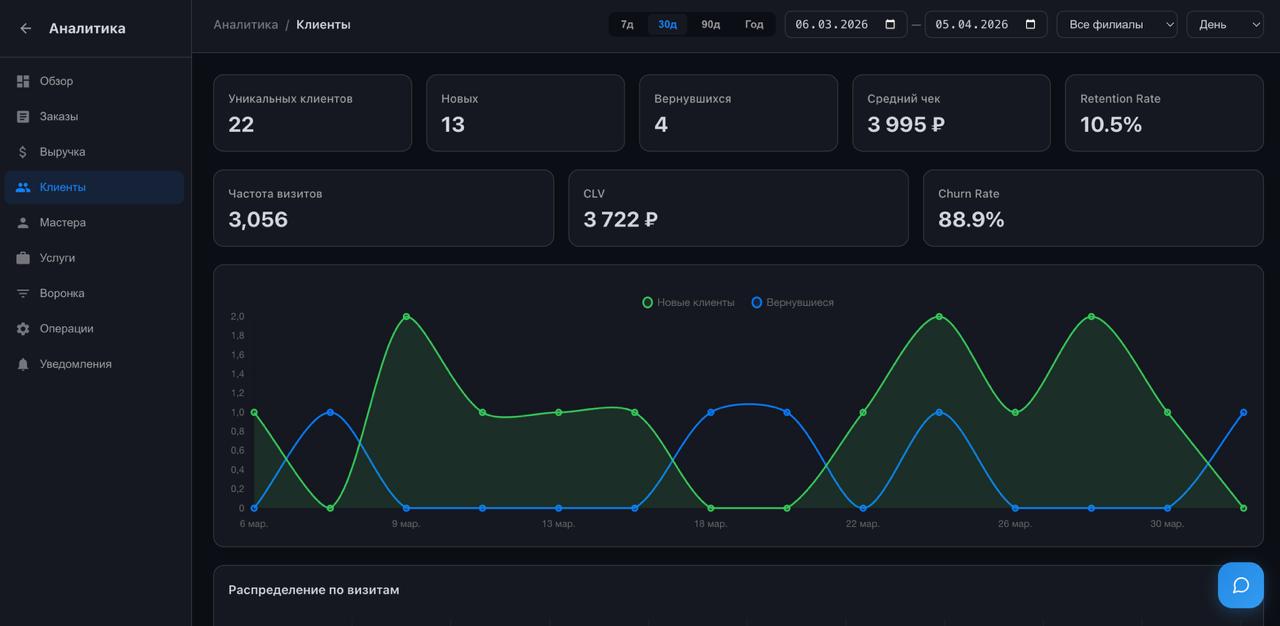Click the Услуги briefcase icon in sidebar
Screen dimensions: 1280x626
[23, 258]
